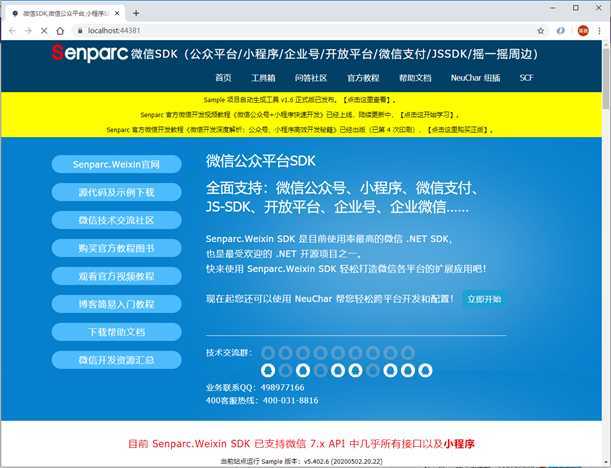The height and width of the screenshot is (468, 611).
Task: Click the Sample version text at the page bottom
Action: [302, 461]
